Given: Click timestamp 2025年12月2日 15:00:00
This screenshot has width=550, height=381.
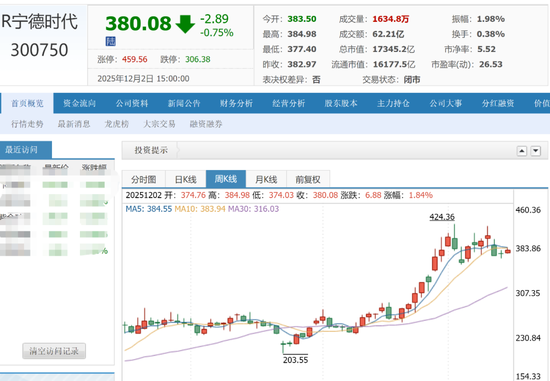Looking at the screenshot, I should tap(143, 79).
